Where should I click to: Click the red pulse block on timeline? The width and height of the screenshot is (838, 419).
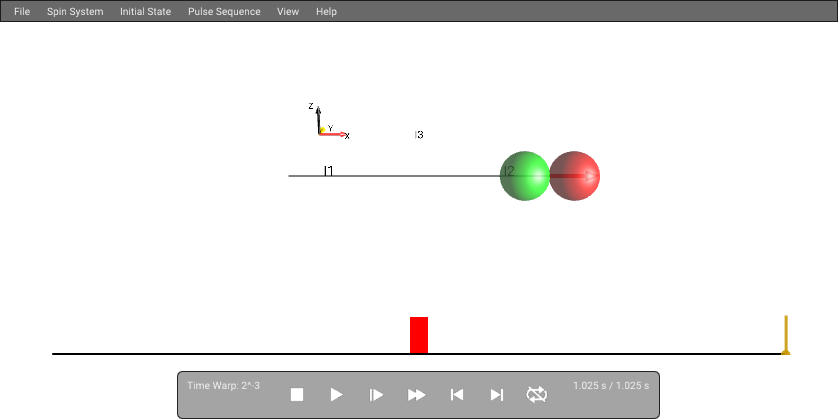pyautogui.click(x=419, y=335)
